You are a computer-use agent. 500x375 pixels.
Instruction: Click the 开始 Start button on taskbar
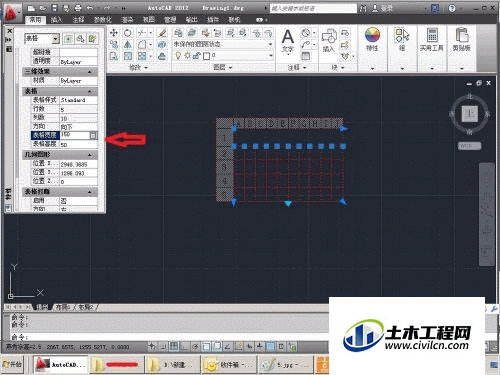coord(13,364)
